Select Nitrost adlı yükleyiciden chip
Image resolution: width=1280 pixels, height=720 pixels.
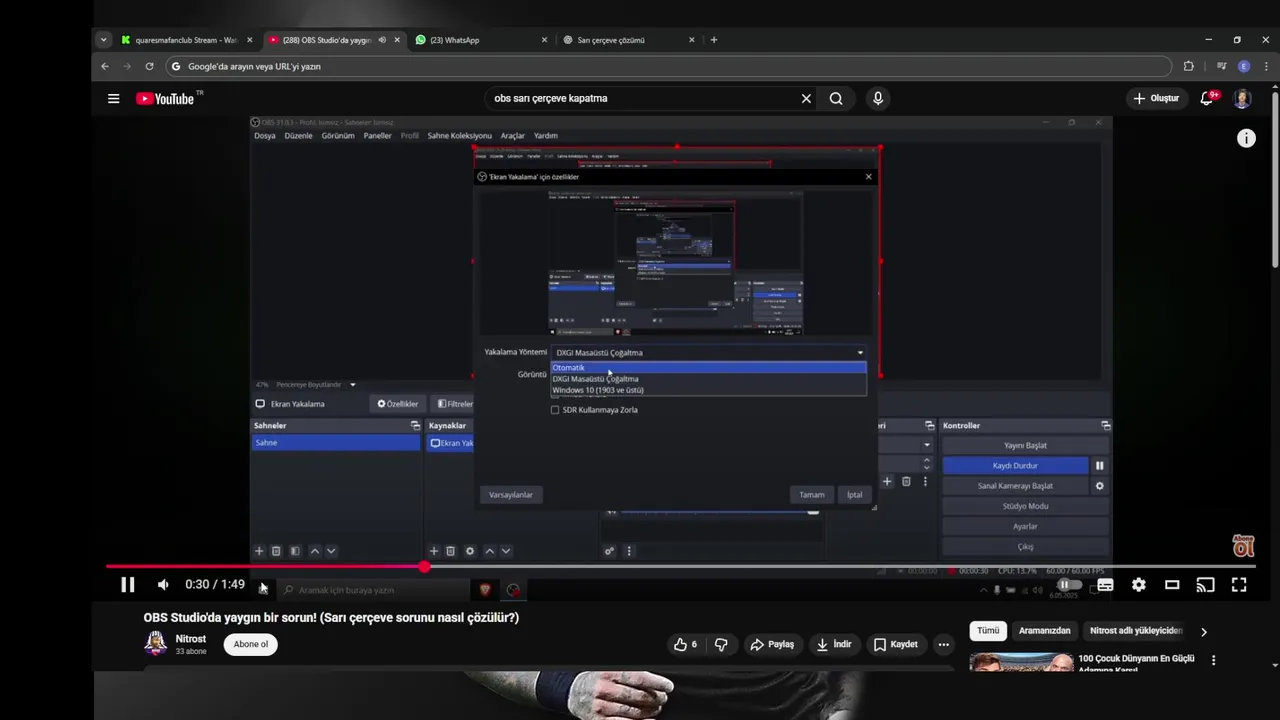(1136, 631)
